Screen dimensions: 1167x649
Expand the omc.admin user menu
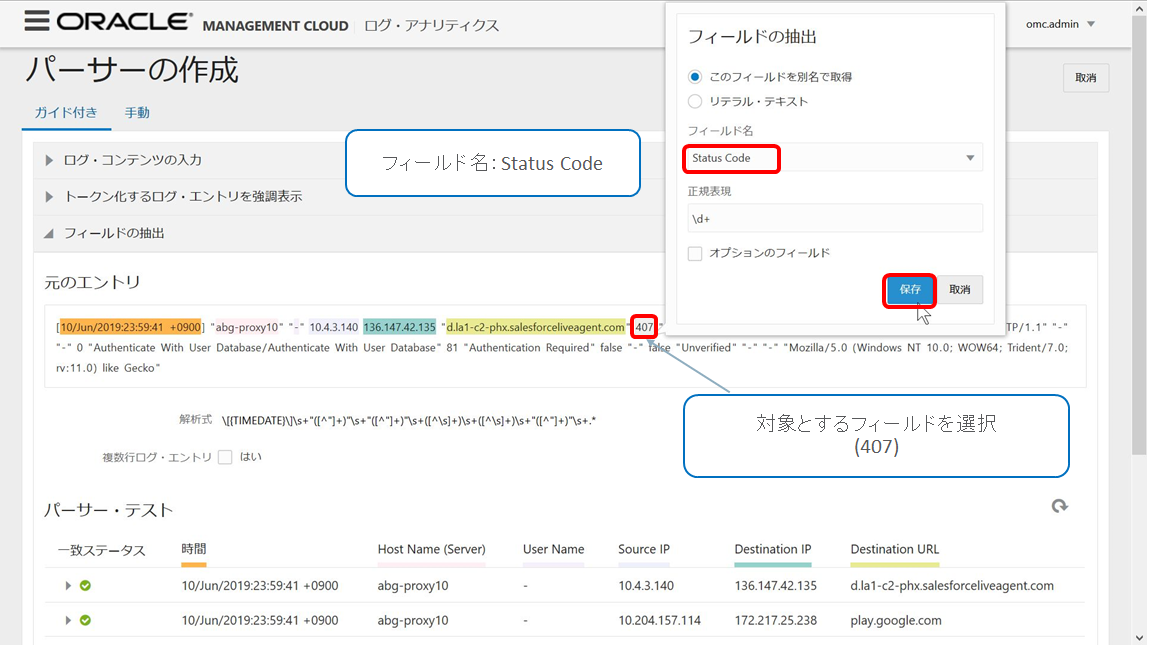point(1061,24)
